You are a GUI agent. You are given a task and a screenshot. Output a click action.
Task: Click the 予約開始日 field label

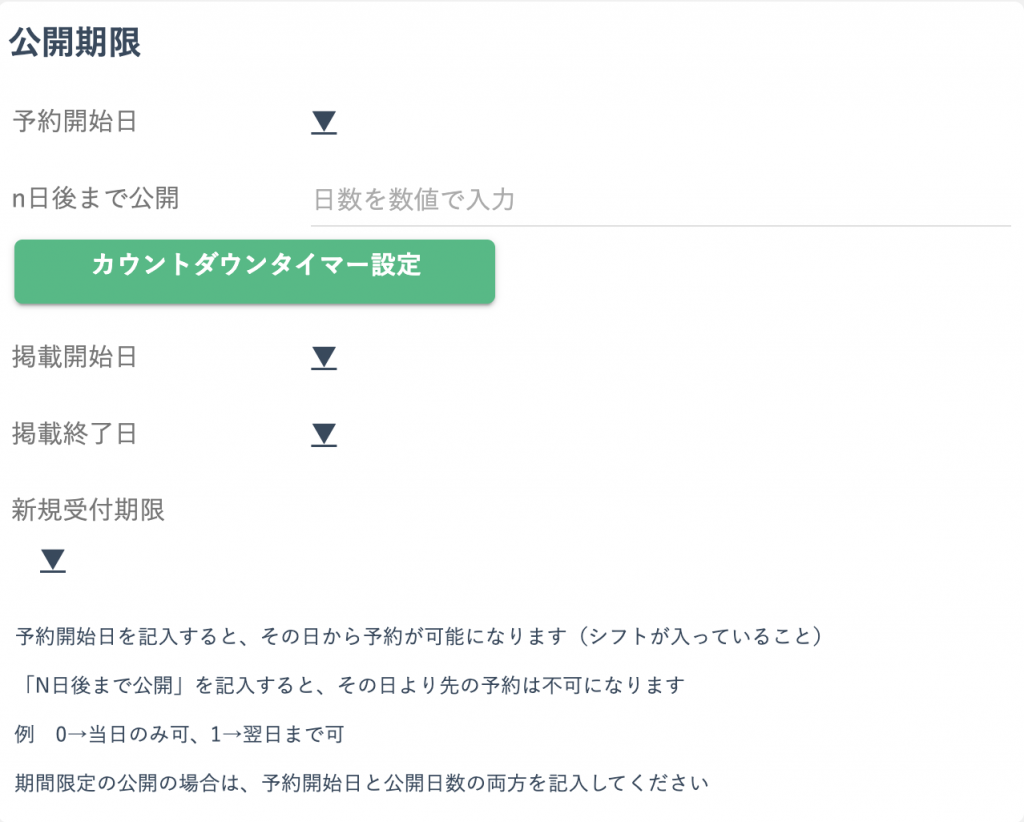(75, 122)
